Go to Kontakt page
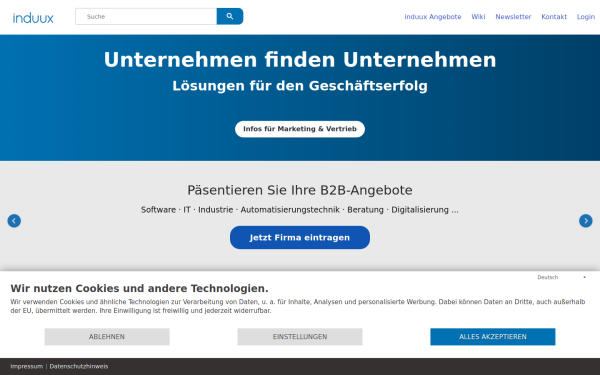 pos(554,17)
